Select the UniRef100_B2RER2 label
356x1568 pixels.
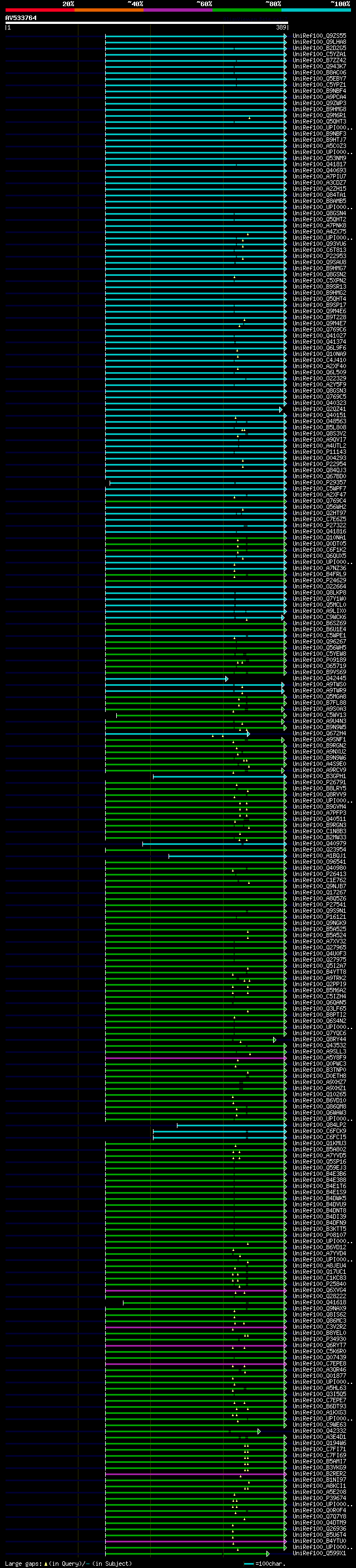319,1474
